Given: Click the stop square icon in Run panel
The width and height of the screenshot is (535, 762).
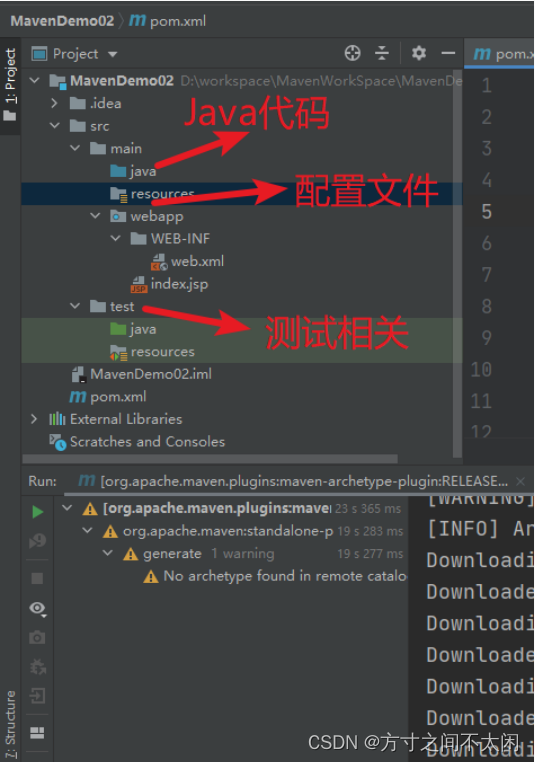Looking at the screenshot, I should (37, 578).
